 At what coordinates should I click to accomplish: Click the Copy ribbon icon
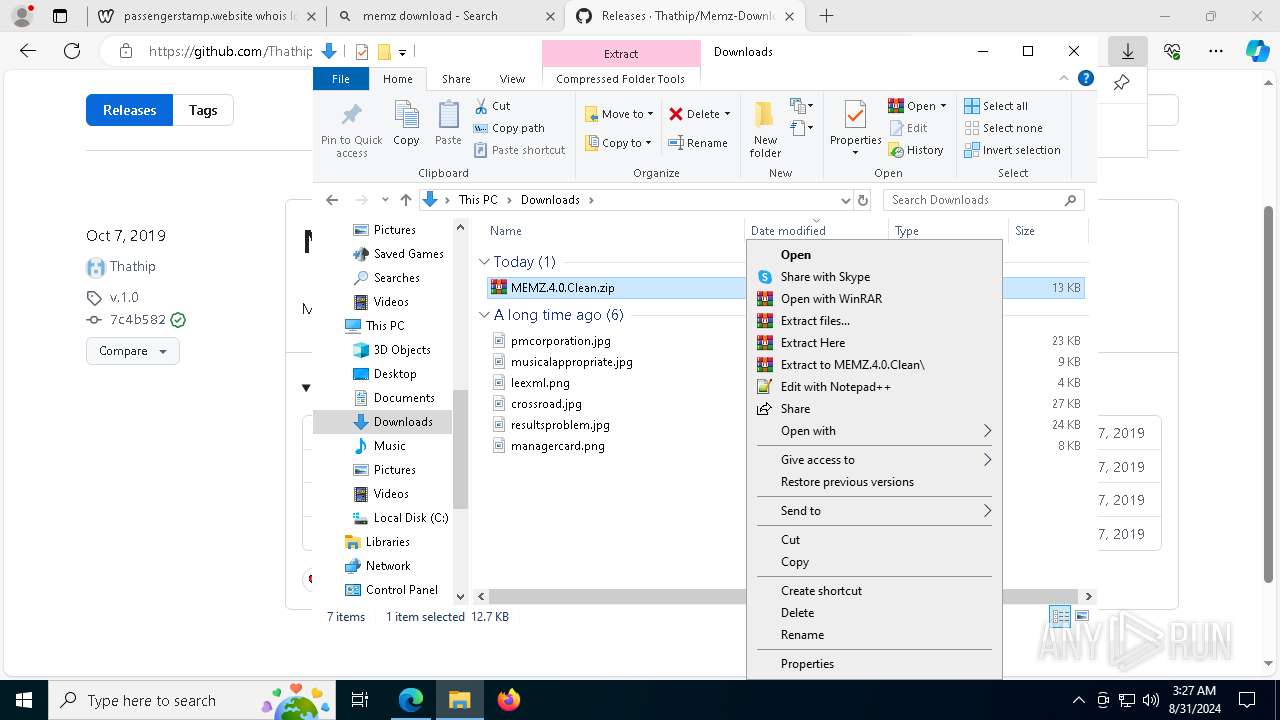pyautogui.click(x=406, y=124)
